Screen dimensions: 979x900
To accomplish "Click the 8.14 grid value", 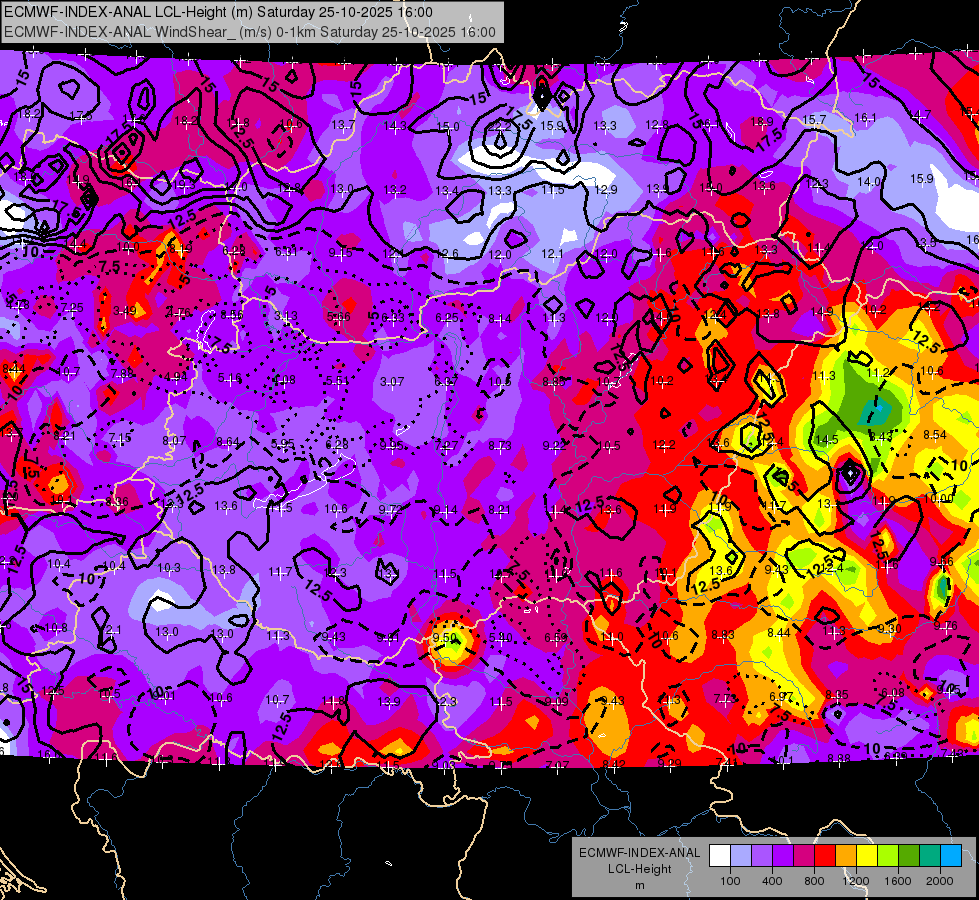I will click(x=500, y=319).
